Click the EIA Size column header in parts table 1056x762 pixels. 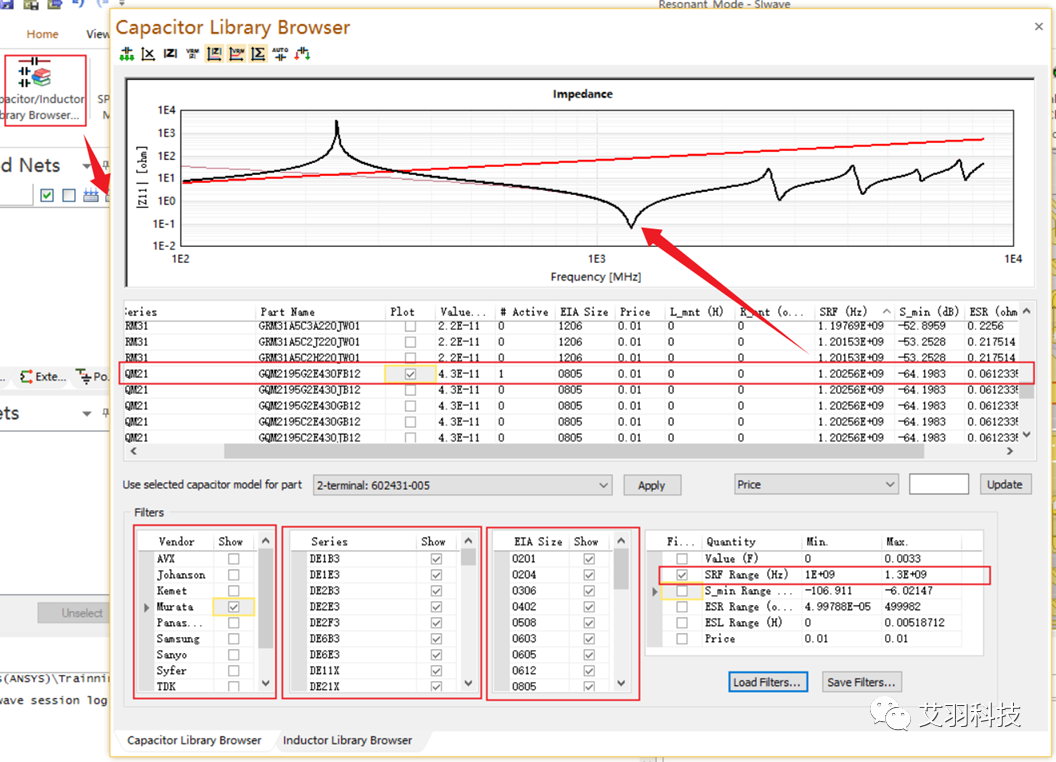pos(584,312)
